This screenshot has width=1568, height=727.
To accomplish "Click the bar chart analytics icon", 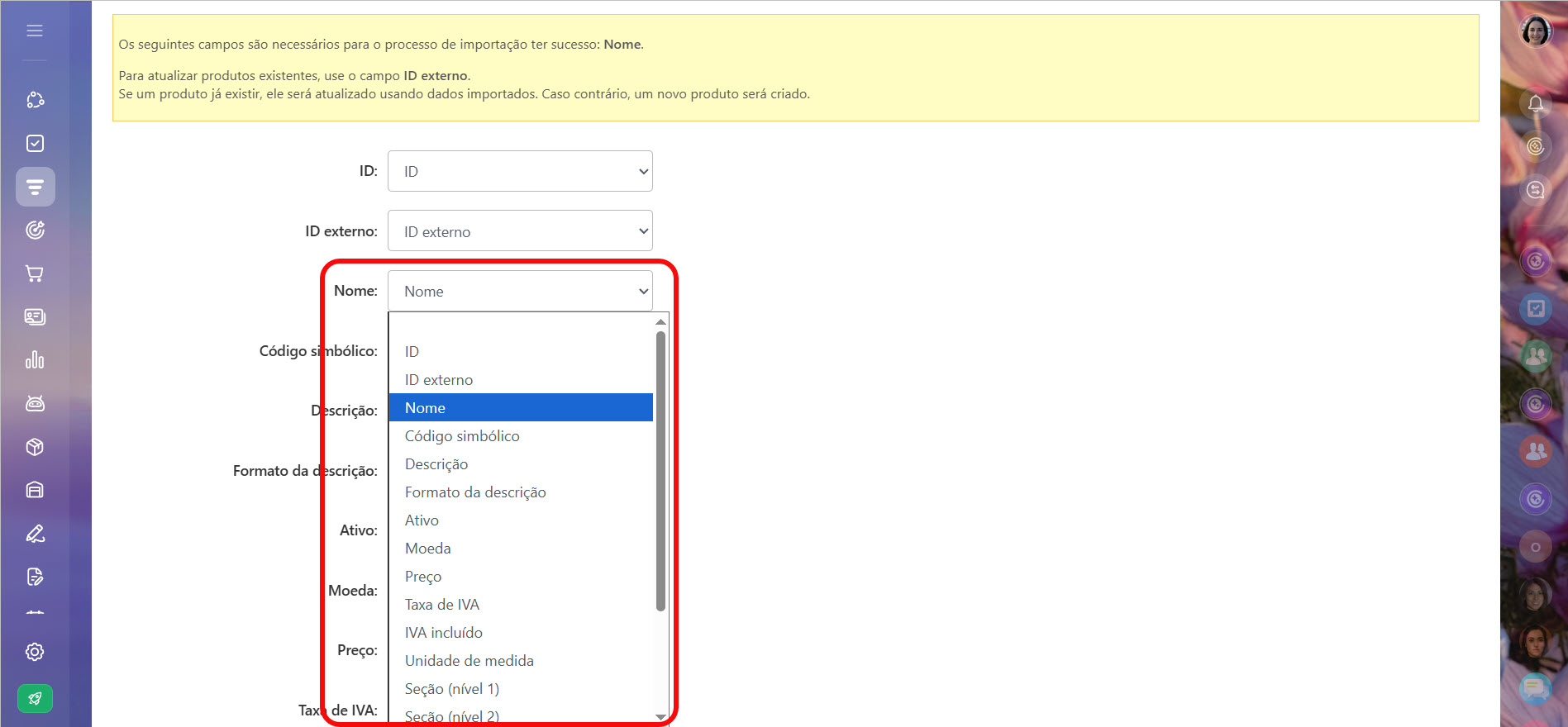I will click(x=35, y=360).
